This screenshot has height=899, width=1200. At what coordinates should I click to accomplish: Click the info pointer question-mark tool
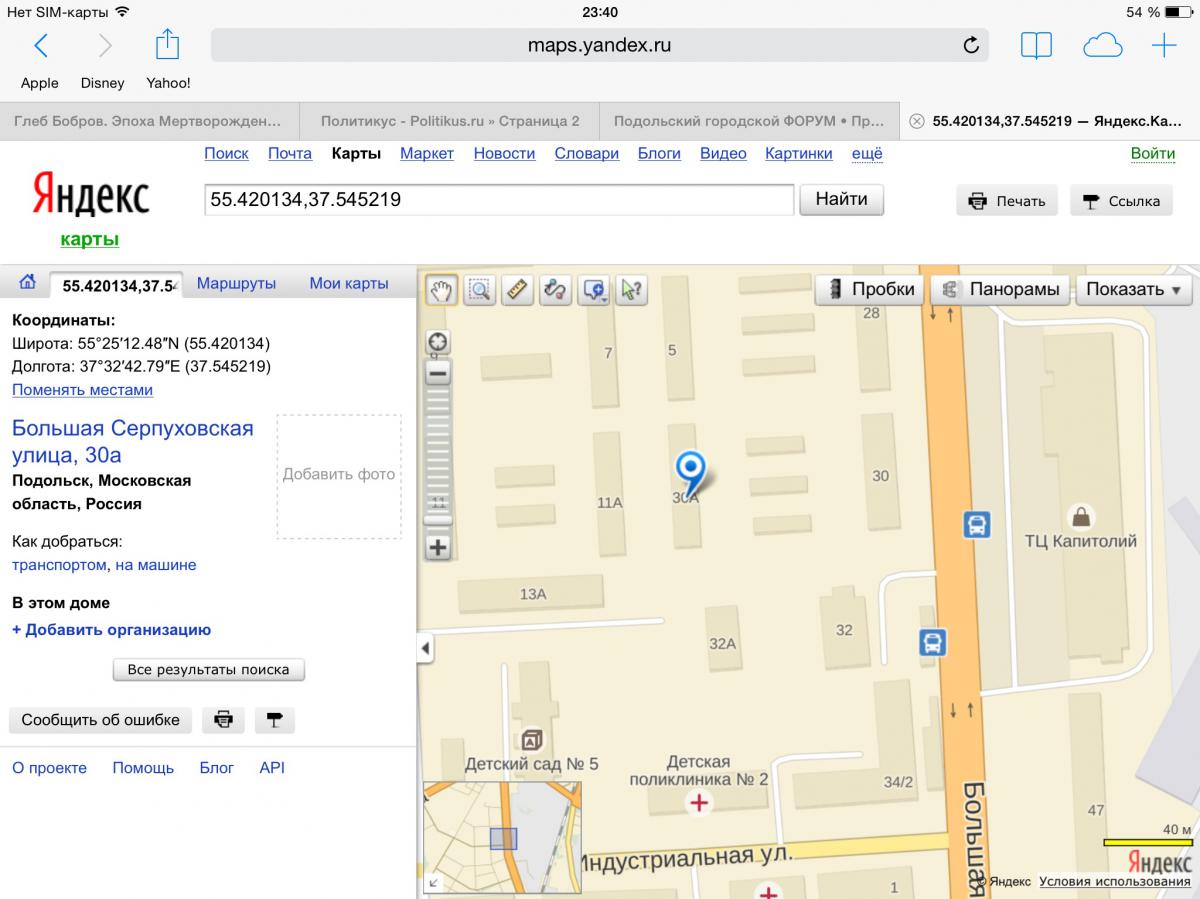coord(632,290)
